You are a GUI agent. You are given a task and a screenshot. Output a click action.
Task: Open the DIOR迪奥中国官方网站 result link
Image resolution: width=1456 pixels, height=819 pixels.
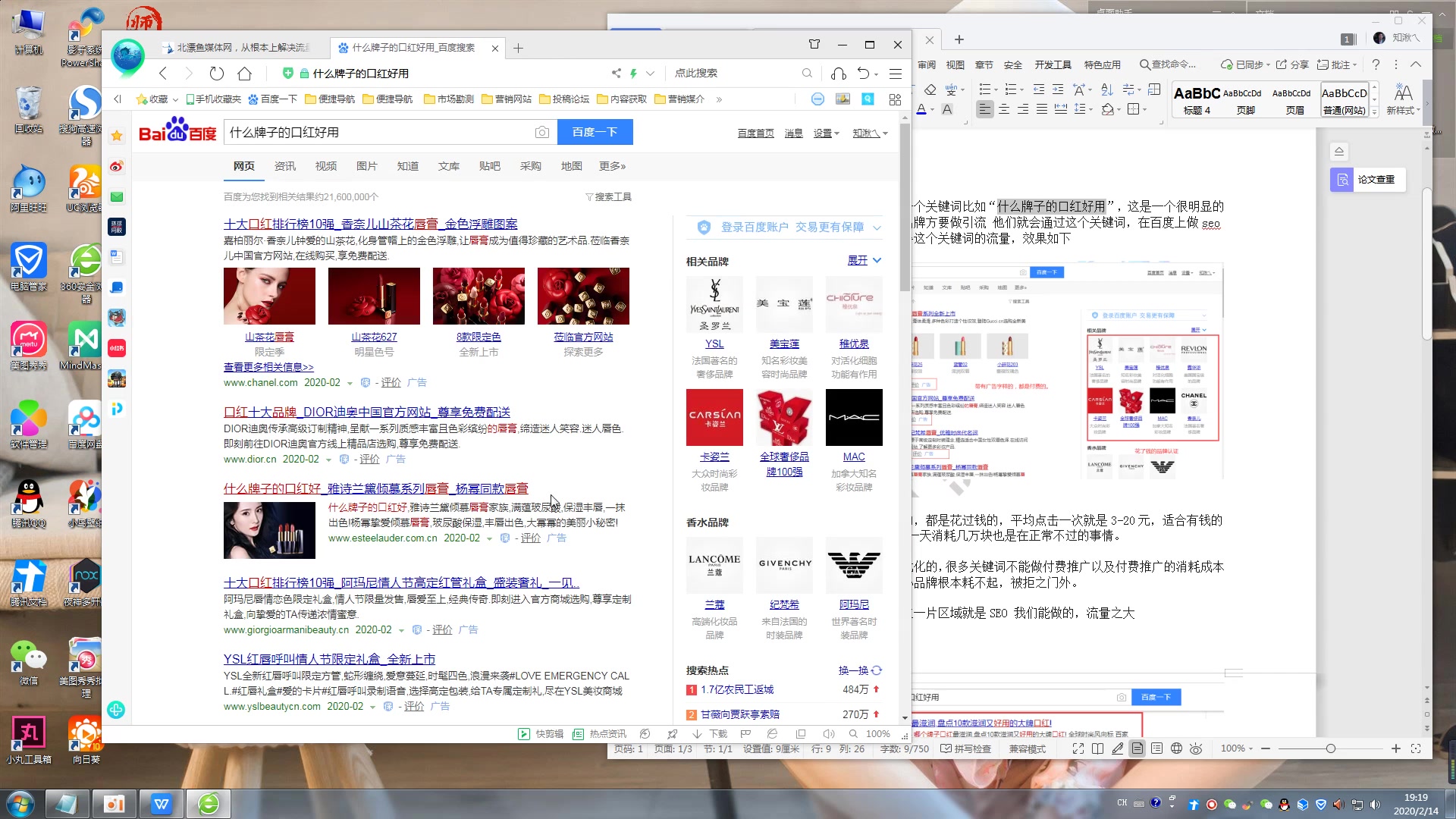point(366,412)
